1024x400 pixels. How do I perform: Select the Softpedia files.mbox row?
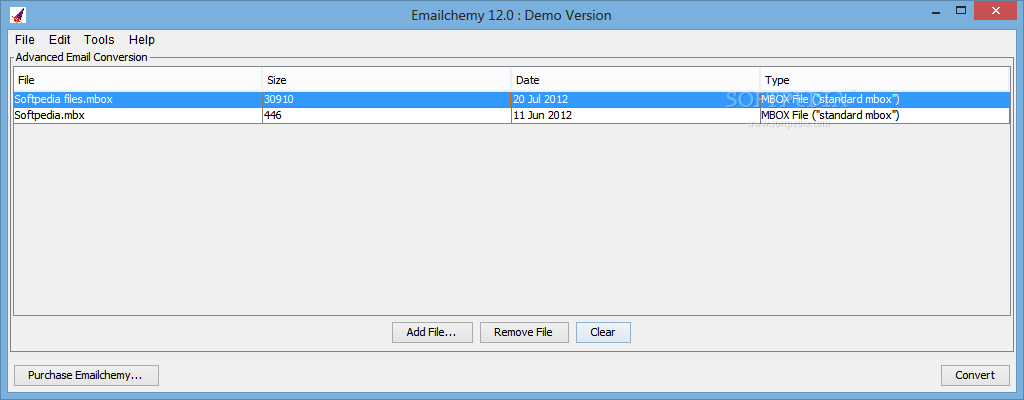pyautogui.click(x=512, y=99)
